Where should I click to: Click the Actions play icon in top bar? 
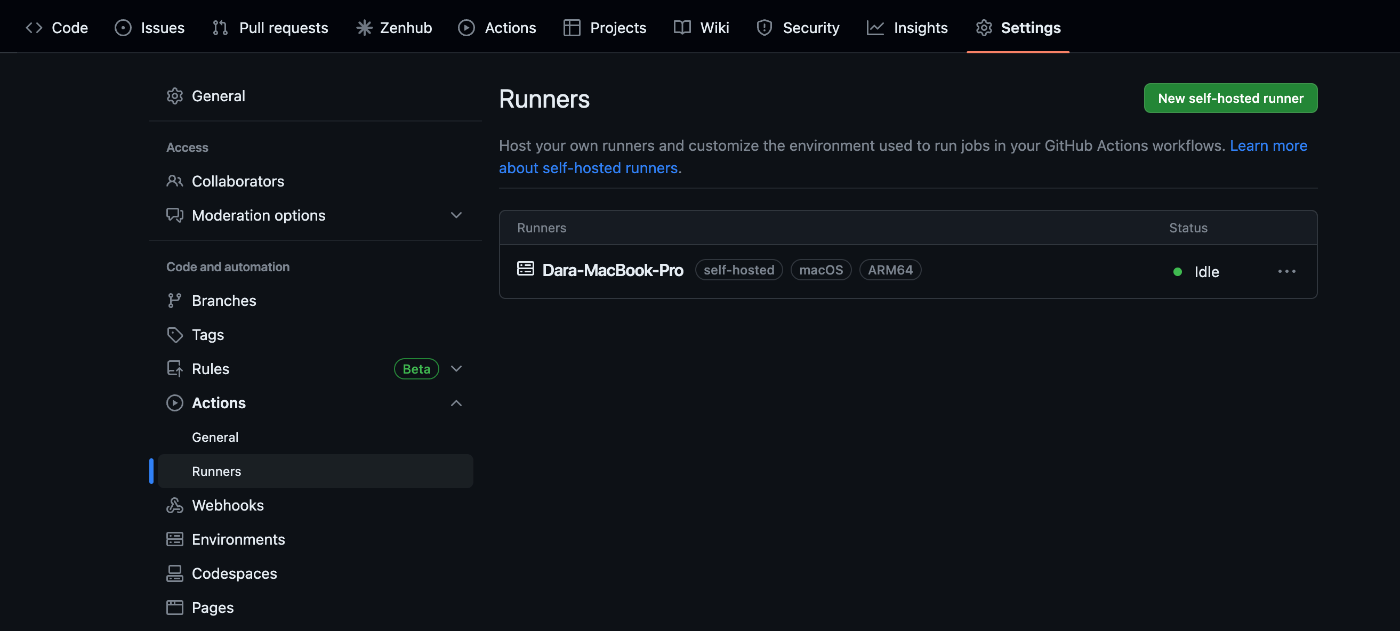click(467, 28)
